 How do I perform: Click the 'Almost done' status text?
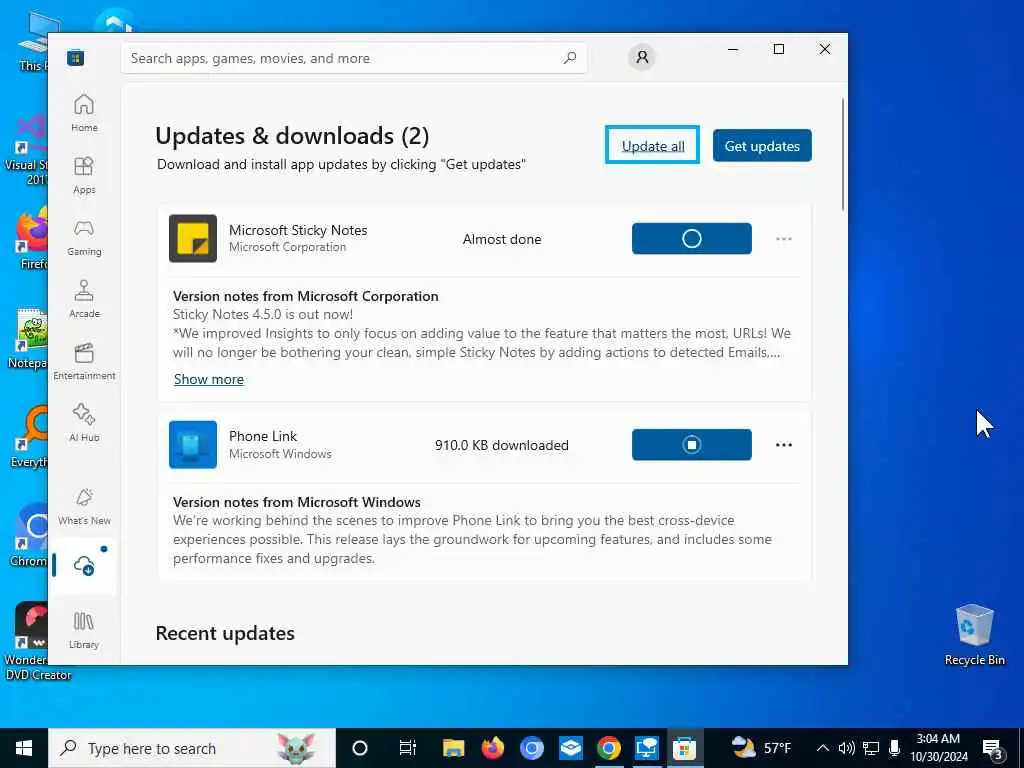[x=502, y=240]
